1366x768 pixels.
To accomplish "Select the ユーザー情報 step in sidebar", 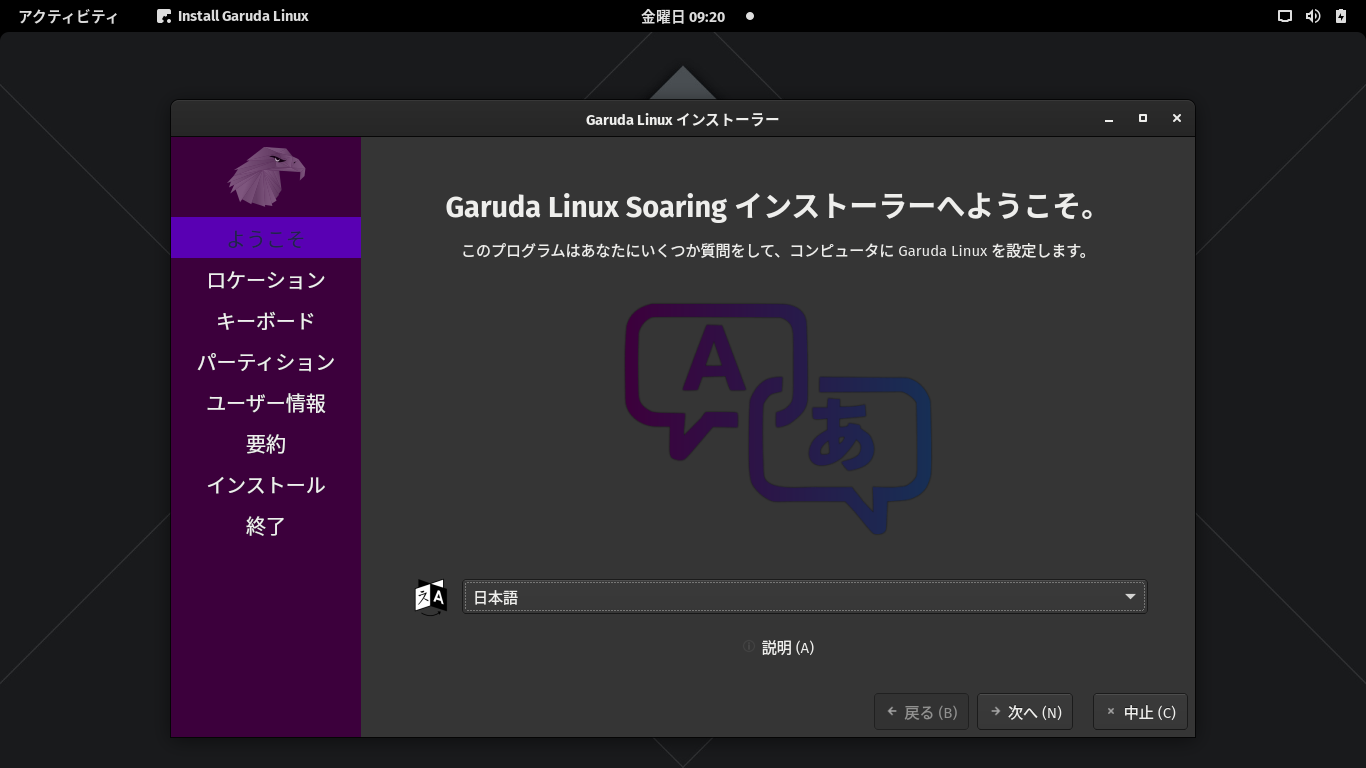I will pyautogui.click(x=266, y=403).
